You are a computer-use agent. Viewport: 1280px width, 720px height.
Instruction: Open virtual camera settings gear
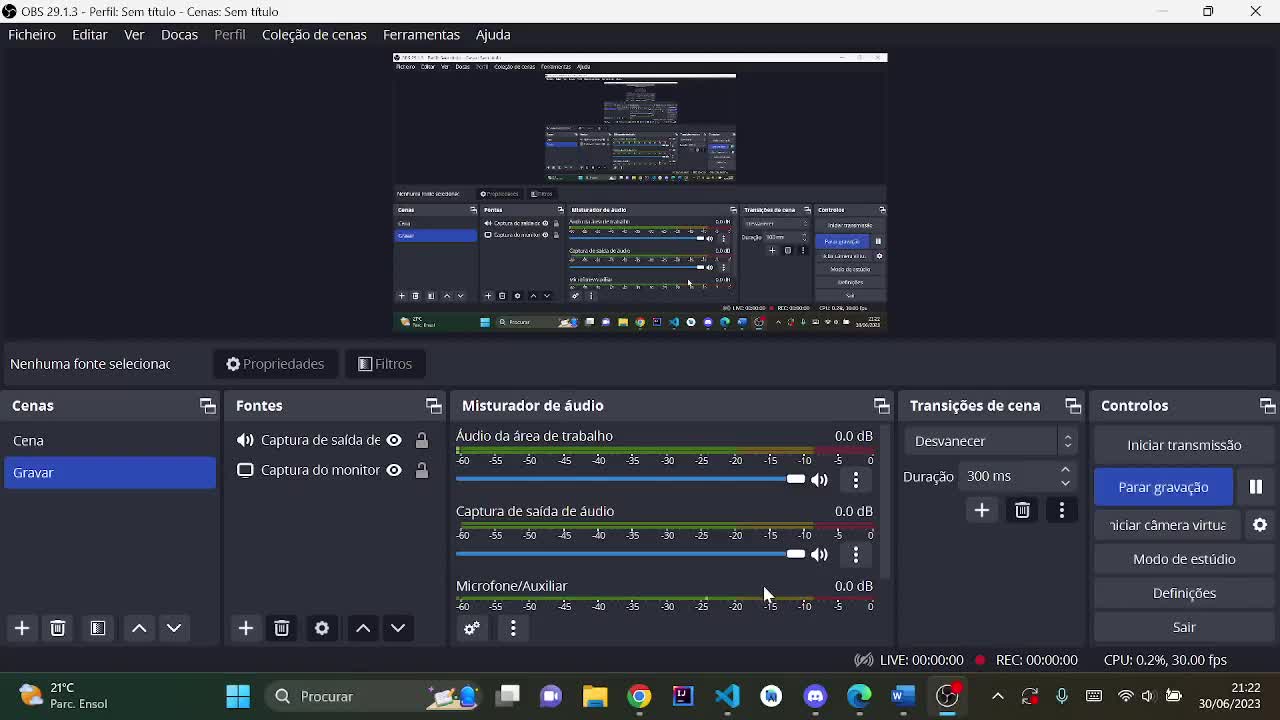click(x=1259, y=525)
